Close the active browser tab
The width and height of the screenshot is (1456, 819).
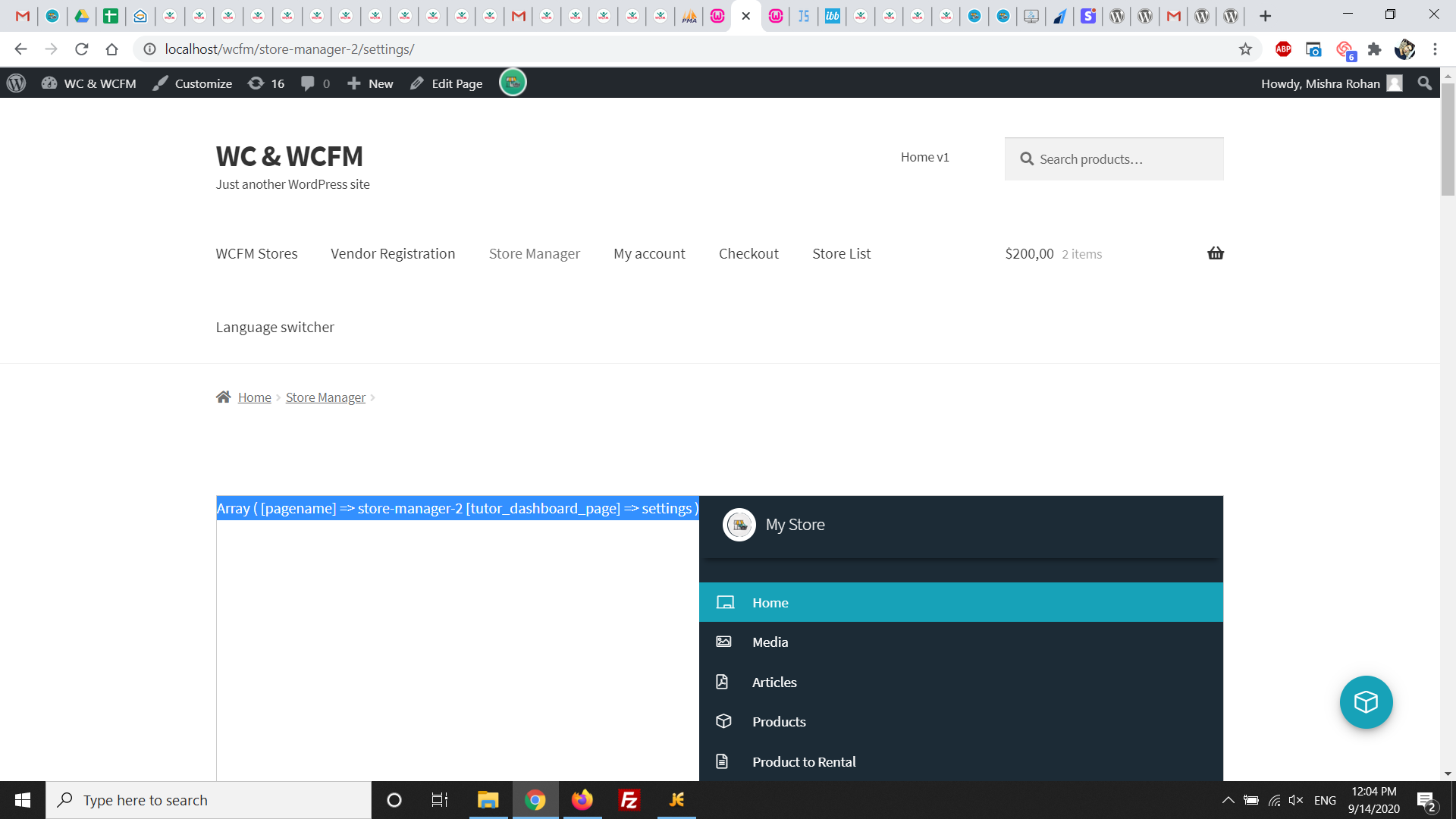click(x=746, y=16)
